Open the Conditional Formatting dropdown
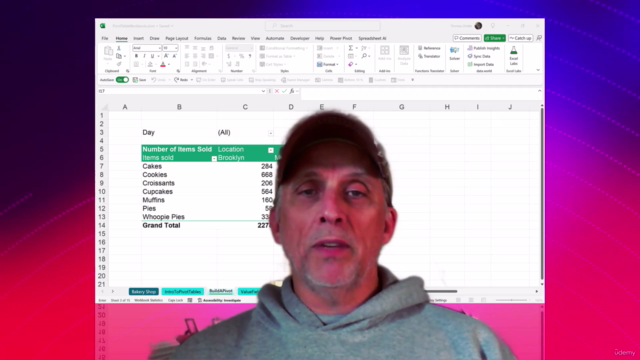The height and width of the screenshot is (360, 640). click(x=284, y=48)
